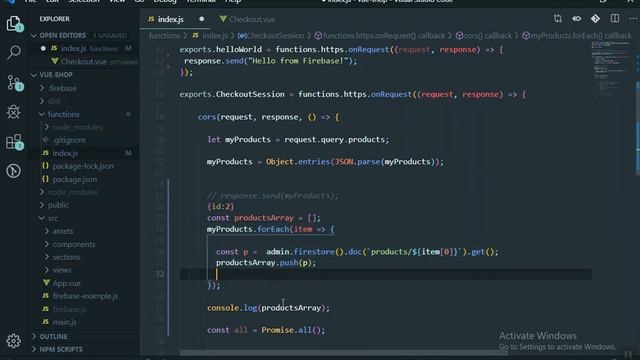Click the 'productsArray.push(p);' line
The width and height of the screenshot is (640, 360).
pos(266,262)
